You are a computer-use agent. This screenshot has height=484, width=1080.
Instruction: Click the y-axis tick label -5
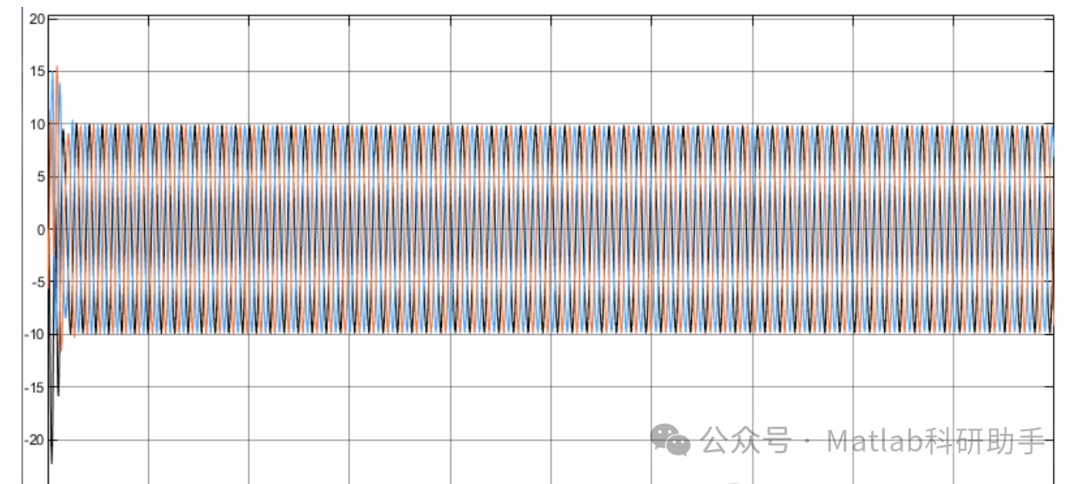point(37,282)
